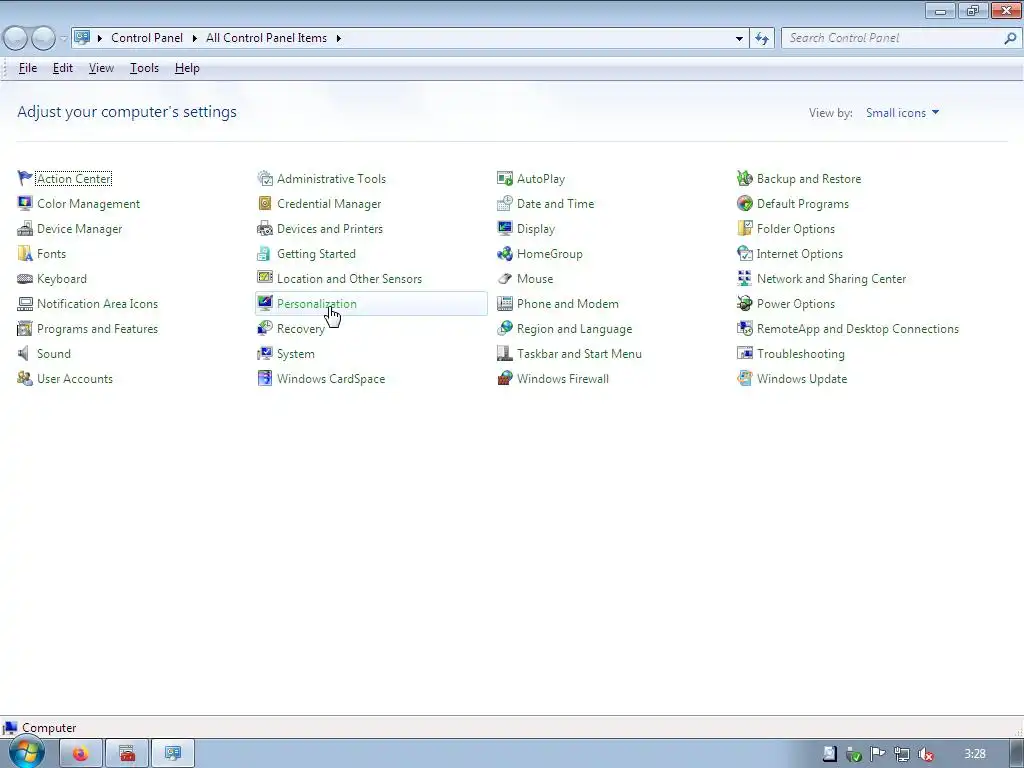Viewport: 1024px width, 768px height.
Task: Click the Fonts folder icon
Action: click(x=25, y=253)
